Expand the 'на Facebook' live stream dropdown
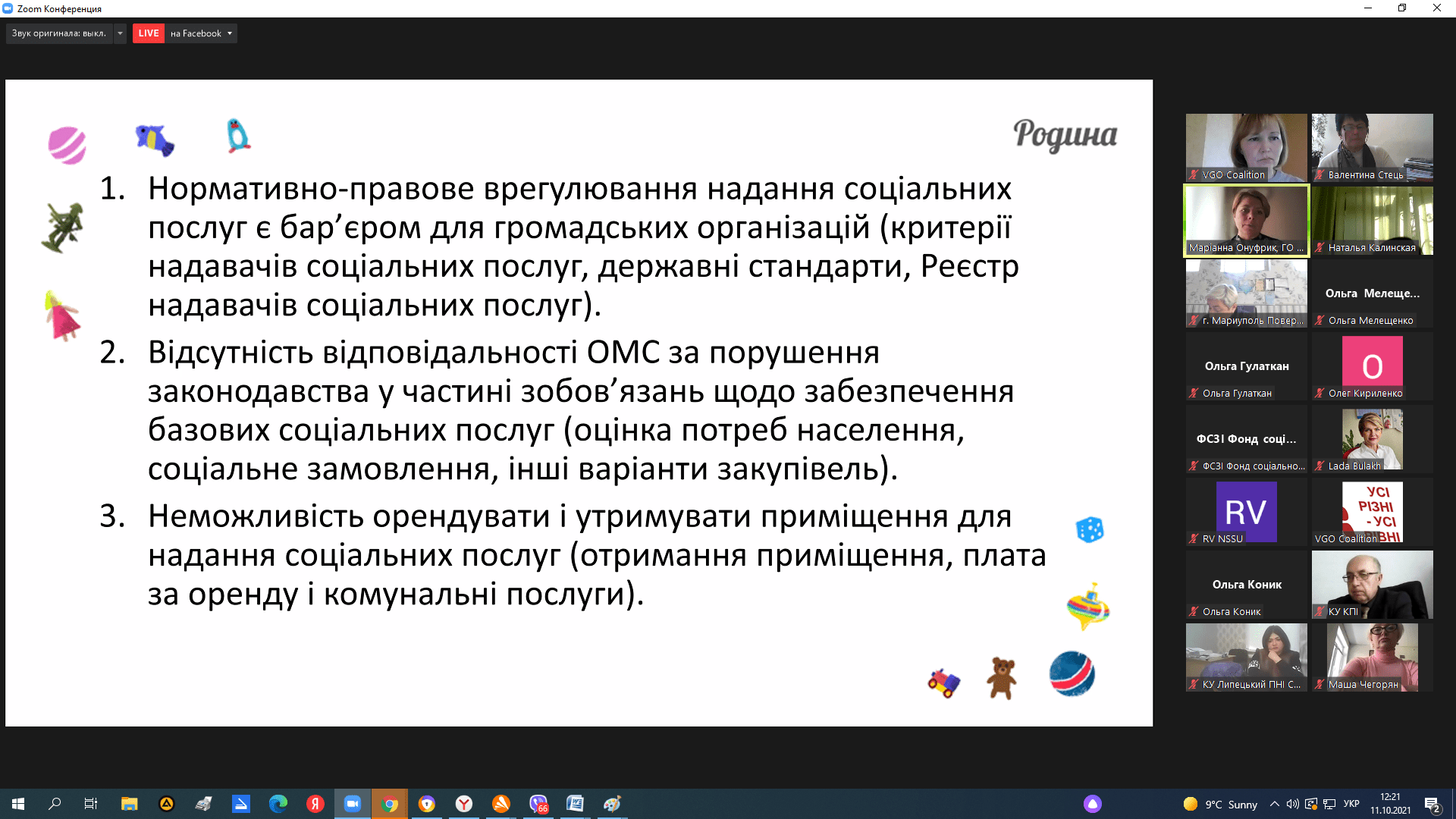 230,33
